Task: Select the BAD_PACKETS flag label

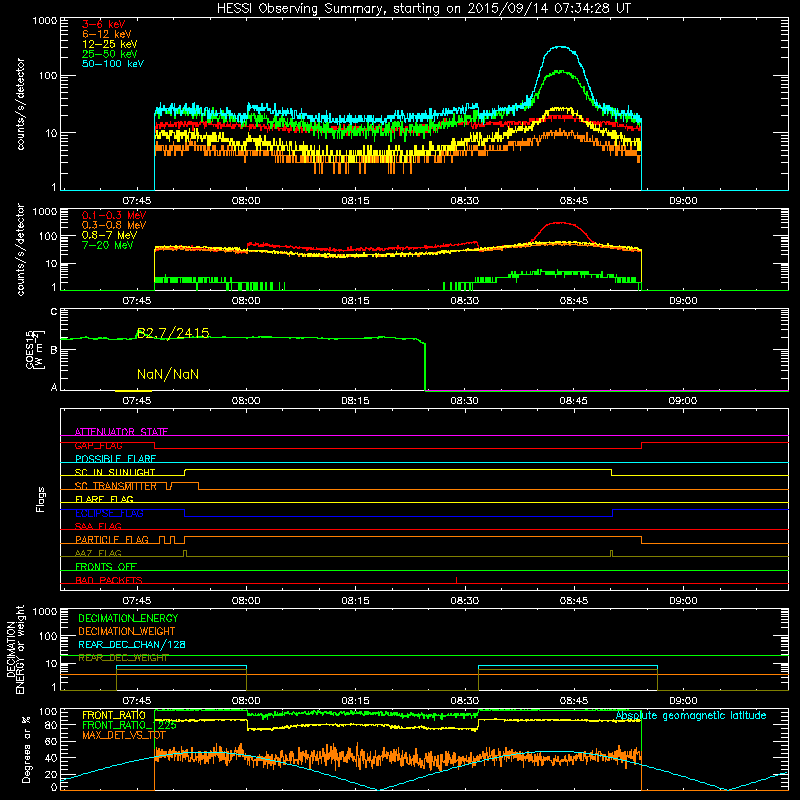Action: pos(109,580)
